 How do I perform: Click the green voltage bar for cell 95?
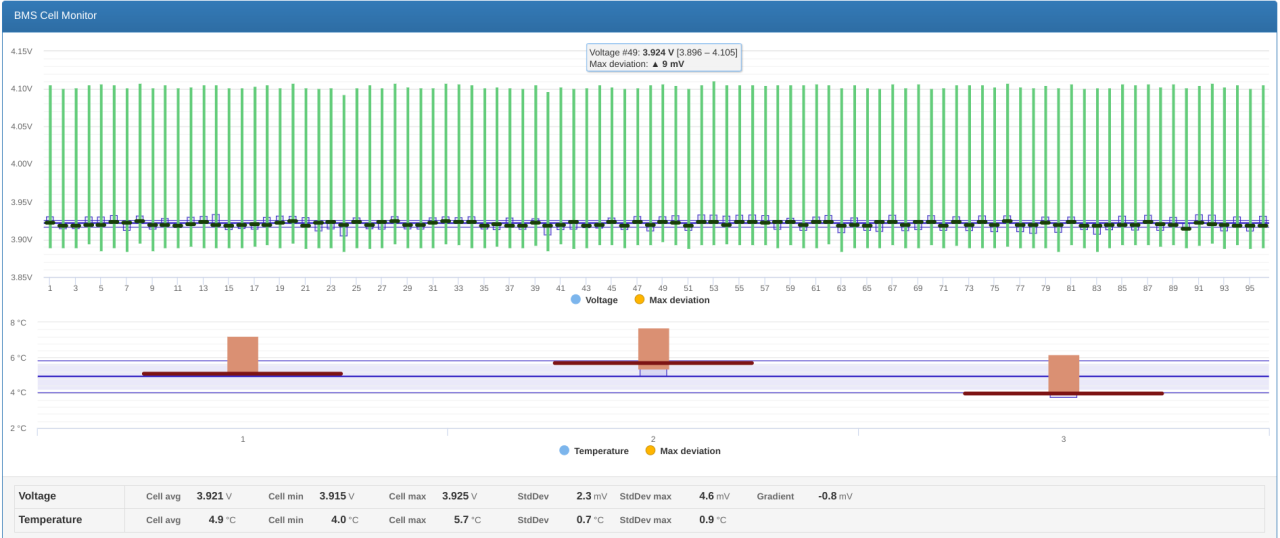pos(1250,150)
